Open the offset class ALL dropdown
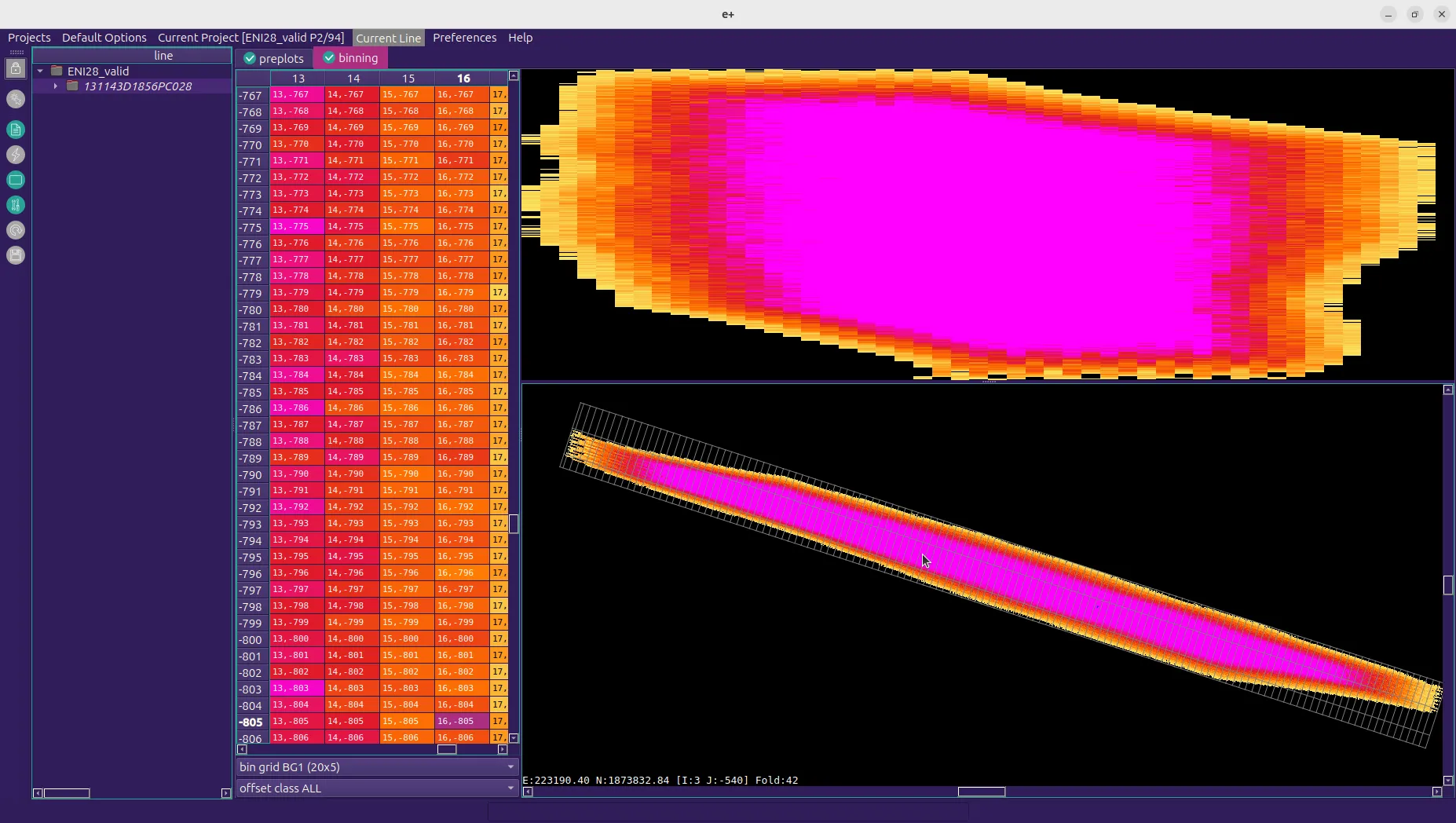 377,788
